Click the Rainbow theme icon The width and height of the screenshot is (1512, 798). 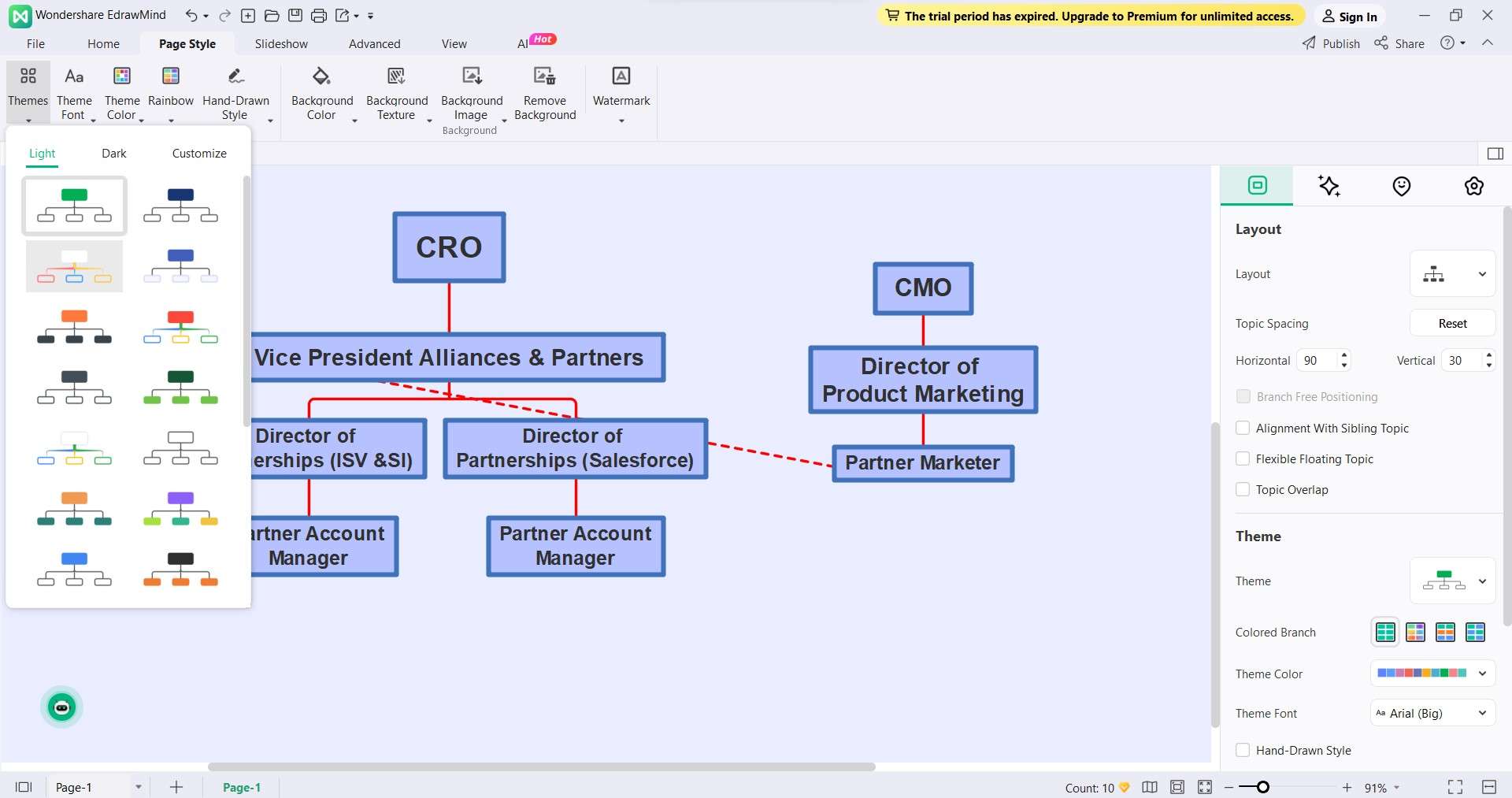point(171,76)
